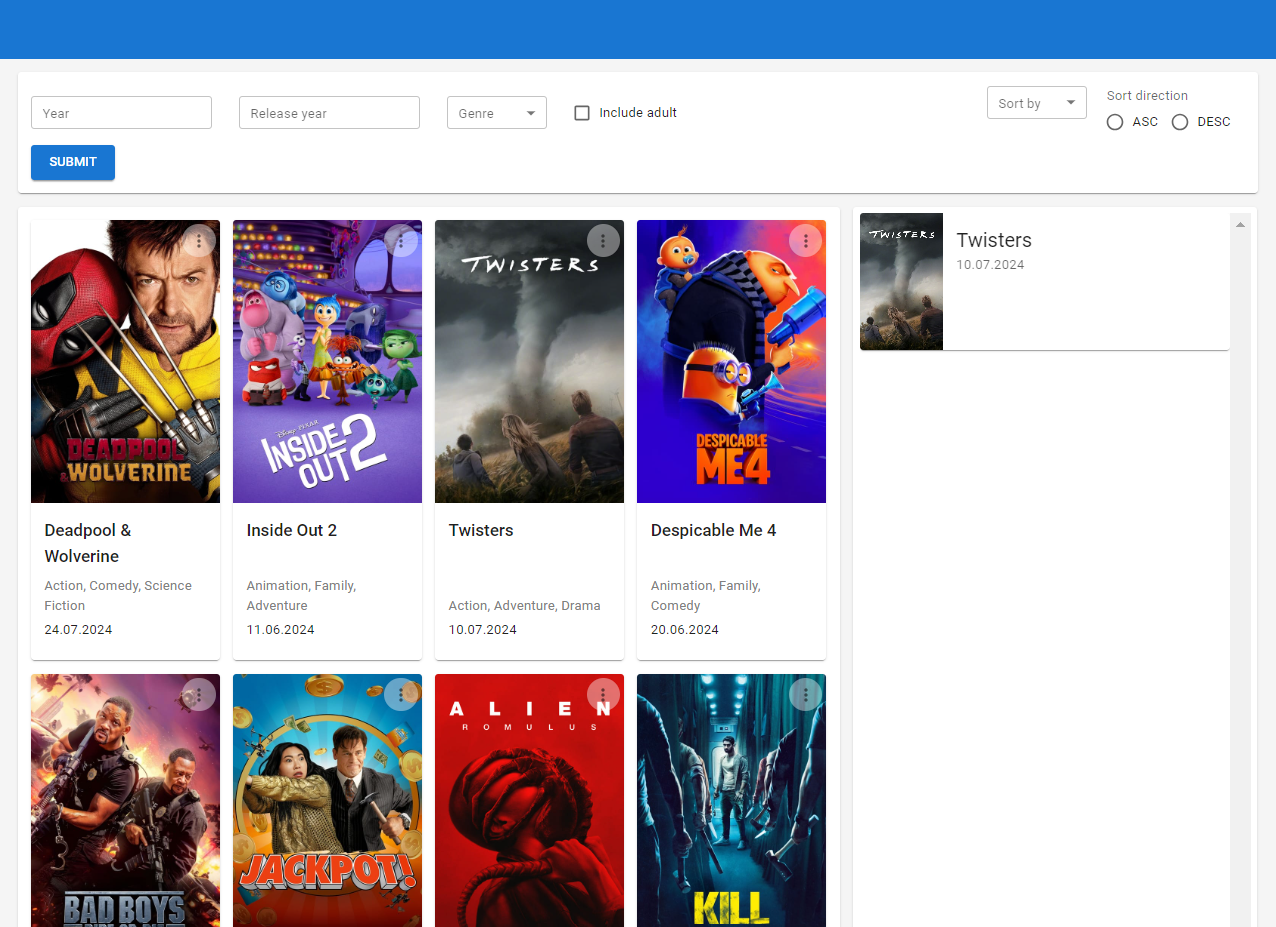Open the options menu on the Bad Boys poster

[x=198, y=694]
